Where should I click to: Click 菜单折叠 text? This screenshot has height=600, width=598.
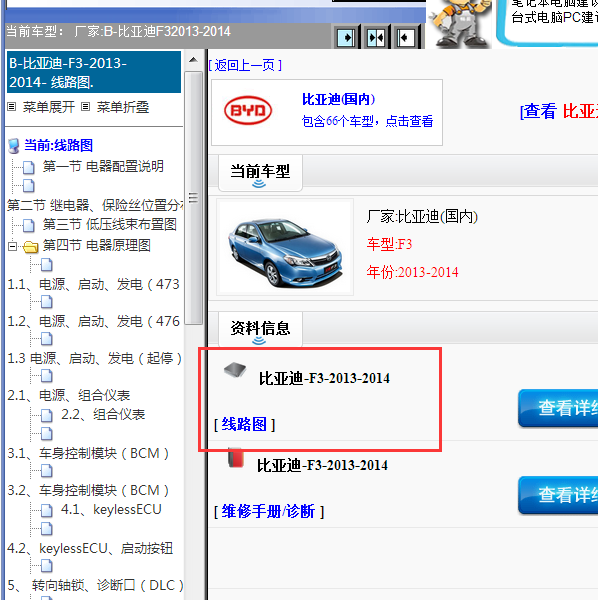(122, 107)
